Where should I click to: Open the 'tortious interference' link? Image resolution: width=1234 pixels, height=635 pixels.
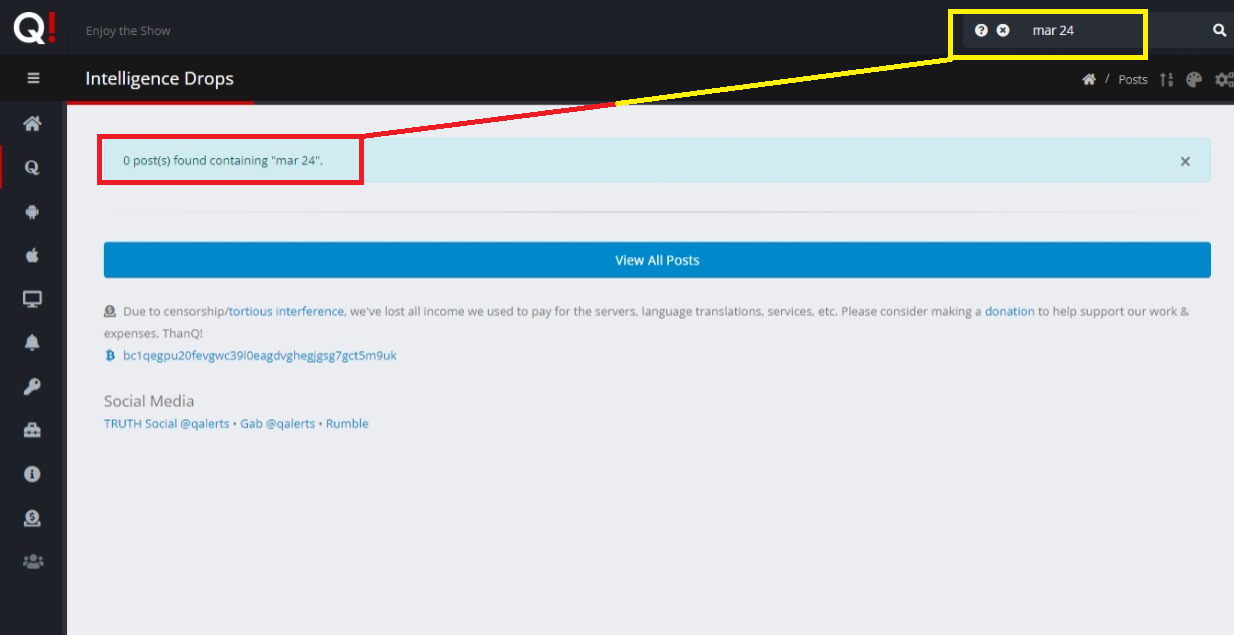[286, 311]
